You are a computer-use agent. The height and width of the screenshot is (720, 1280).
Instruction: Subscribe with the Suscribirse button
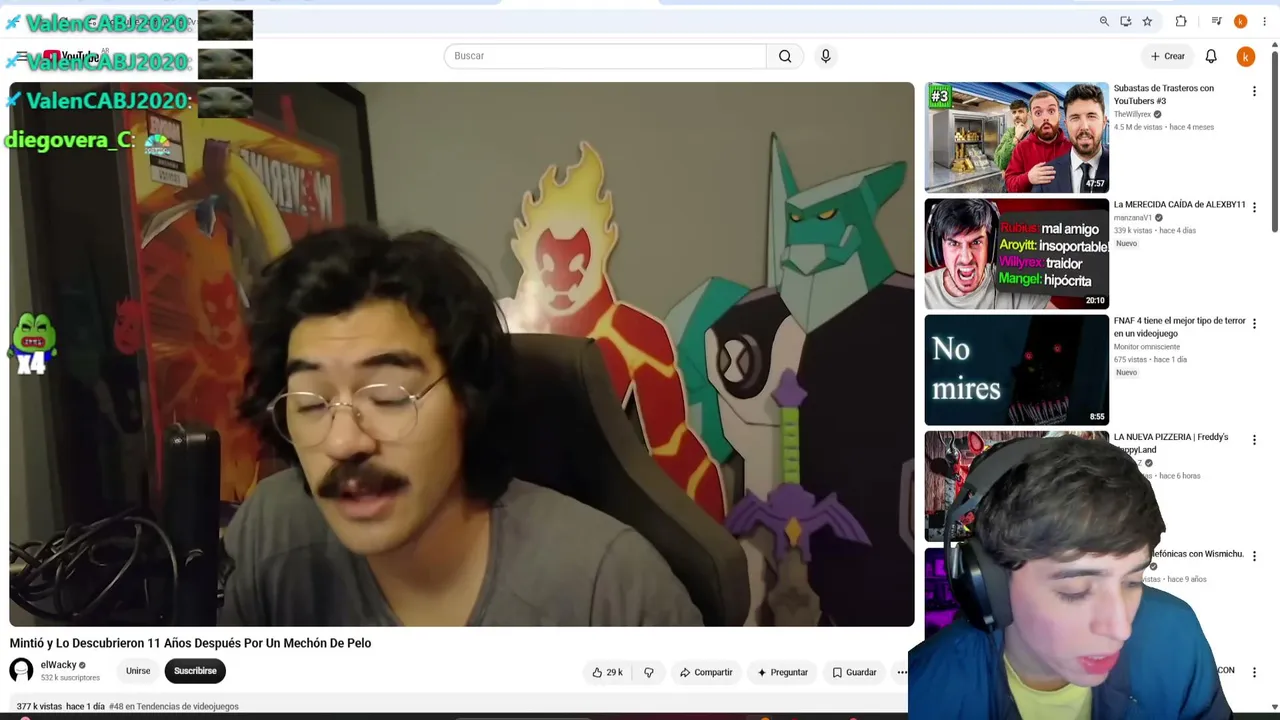coord(195,671)
